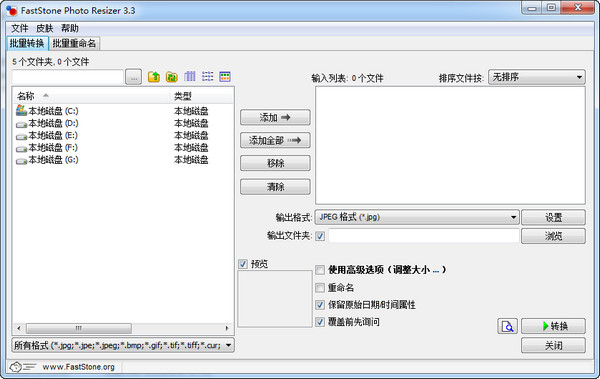Click the 设置 button
This screenshot has width=600, height=379.
553,217
